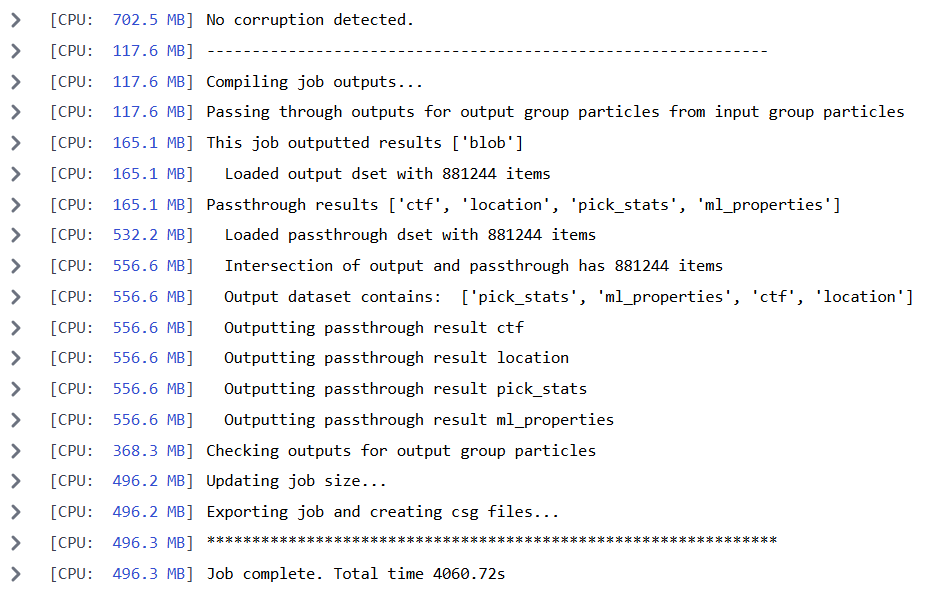Expand the 'Compiling job outputs' log line
The image size is (947, 594).
pos(16,81)
